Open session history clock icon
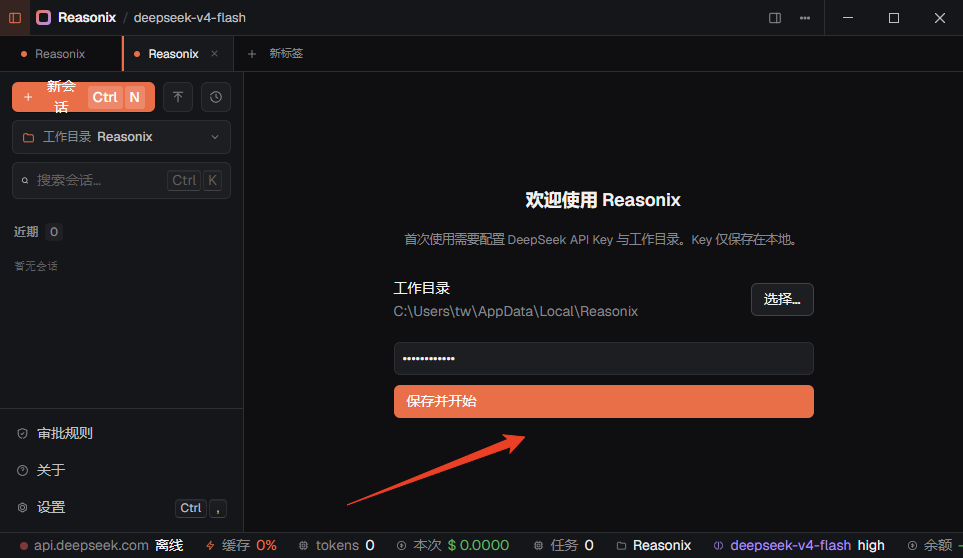The height and width of the screenshot is (558, 963). (216, 97)
